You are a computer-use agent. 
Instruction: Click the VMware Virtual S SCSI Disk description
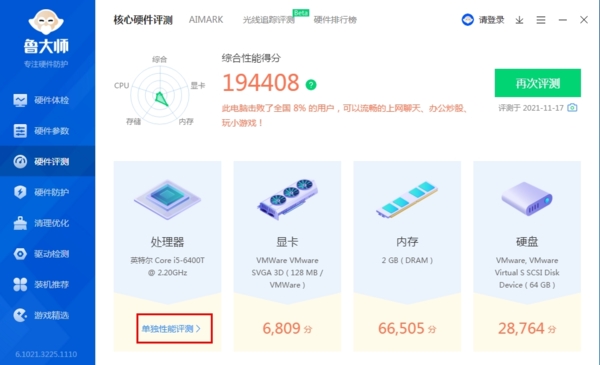(527, 272)
